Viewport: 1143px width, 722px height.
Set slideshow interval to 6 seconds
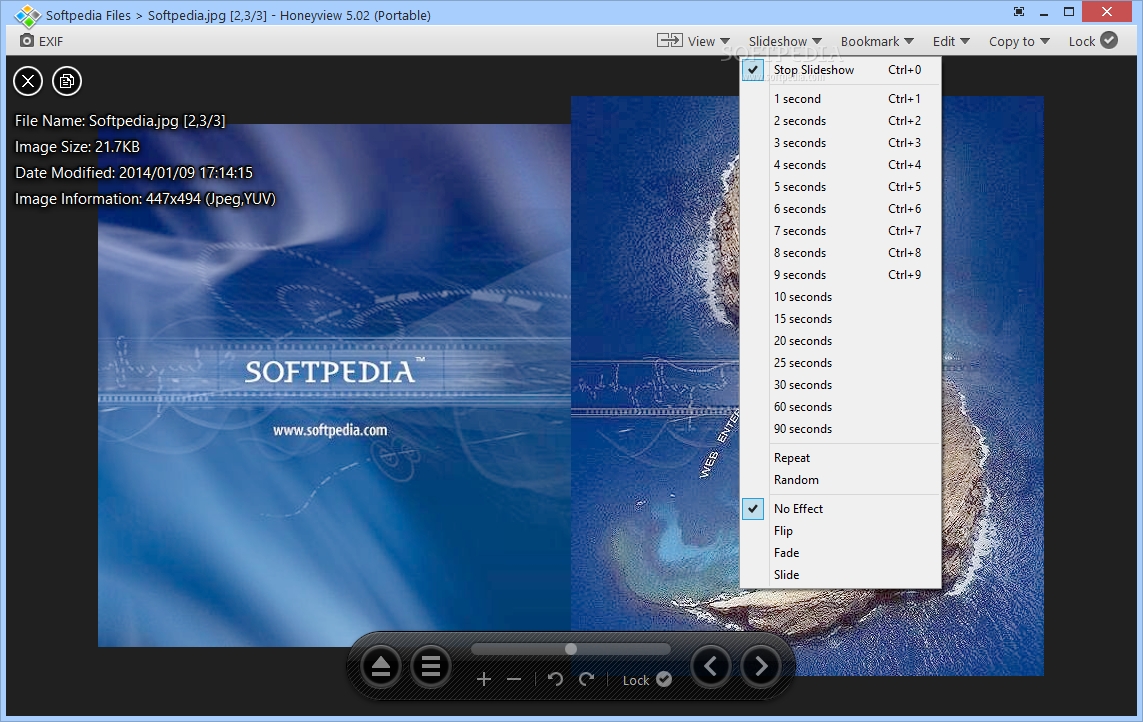(840, 209)
